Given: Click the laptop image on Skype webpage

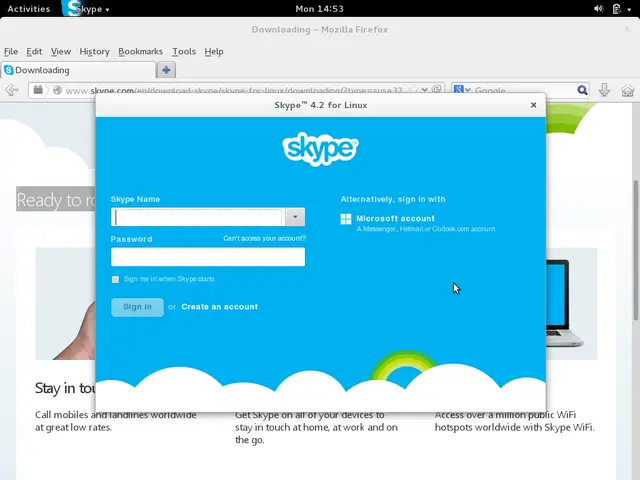Looking at the screenshot, I should click(x=565, y=303).
